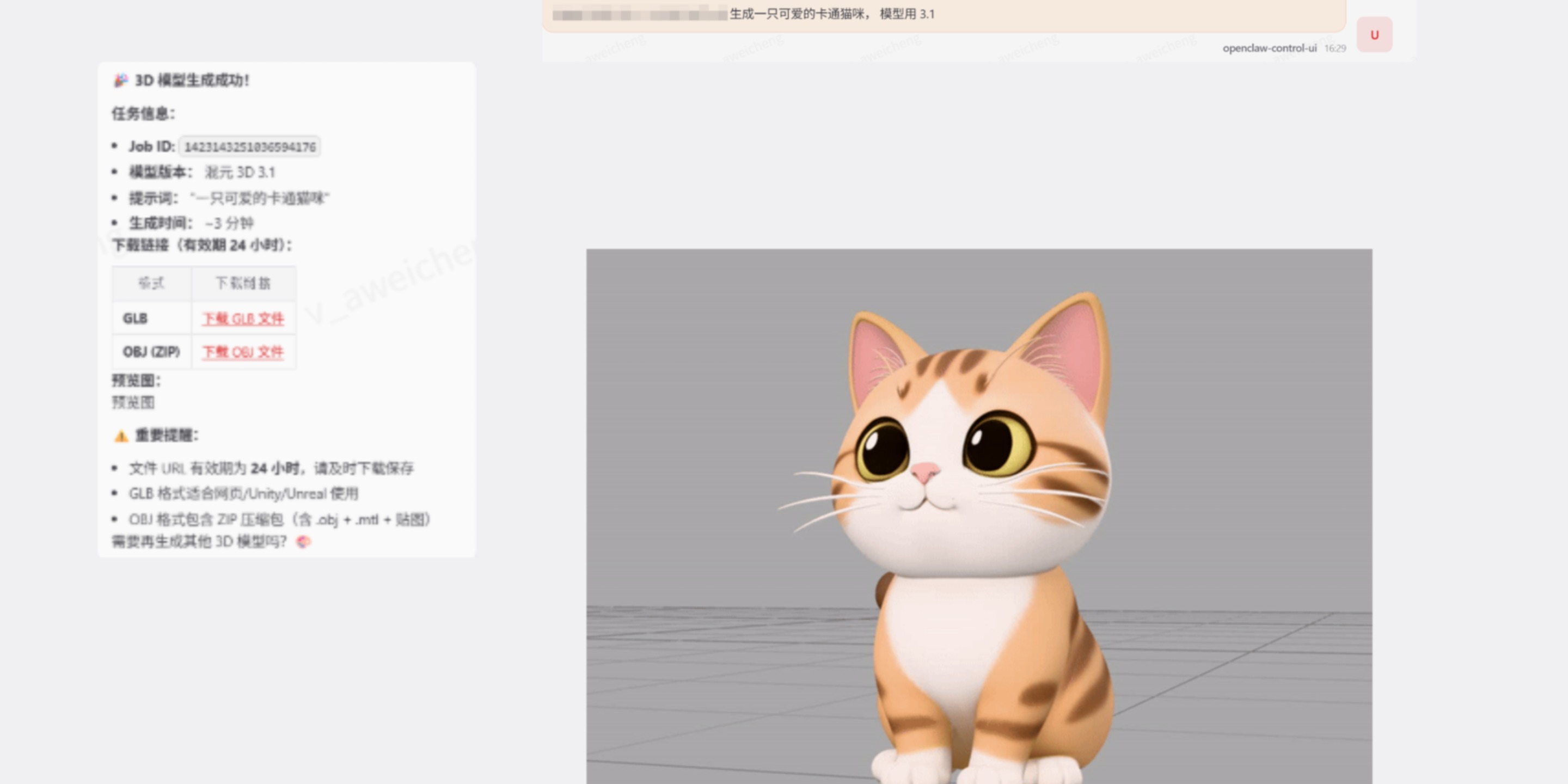Click the red U user avatar
The height and width of the screenshot is (784, 1568).
tap(1374, 35)
